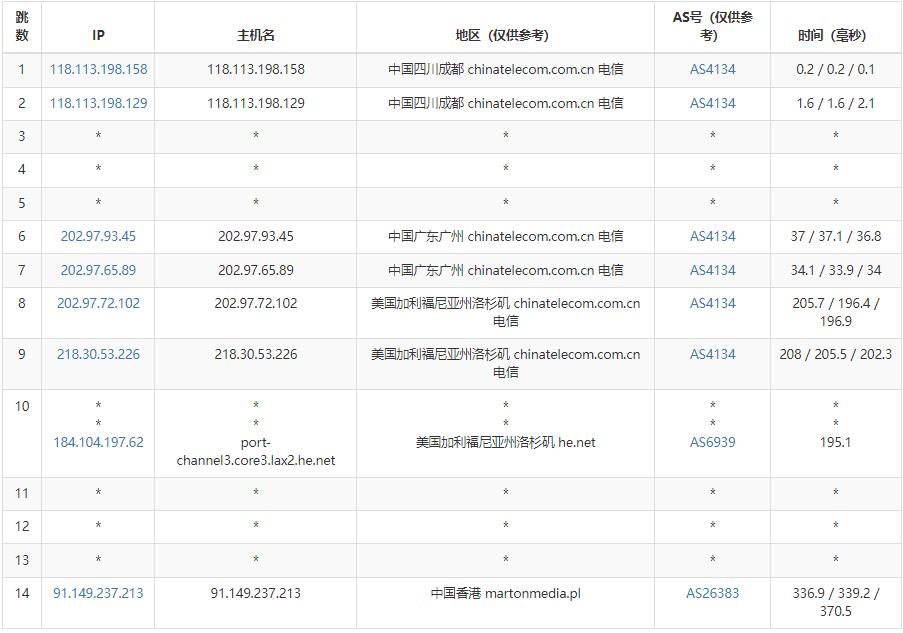The width and height of the screenshot is (903, 633).
Task: Click the AS号 (仅供参考) column header
Action: pos(712,26)
